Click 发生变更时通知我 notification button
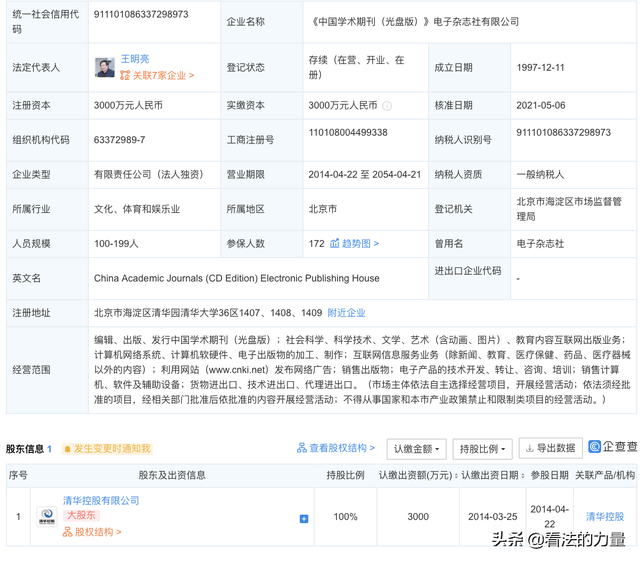Image resolution: width=640 pixels, height=562 pixels. point(107,449)
